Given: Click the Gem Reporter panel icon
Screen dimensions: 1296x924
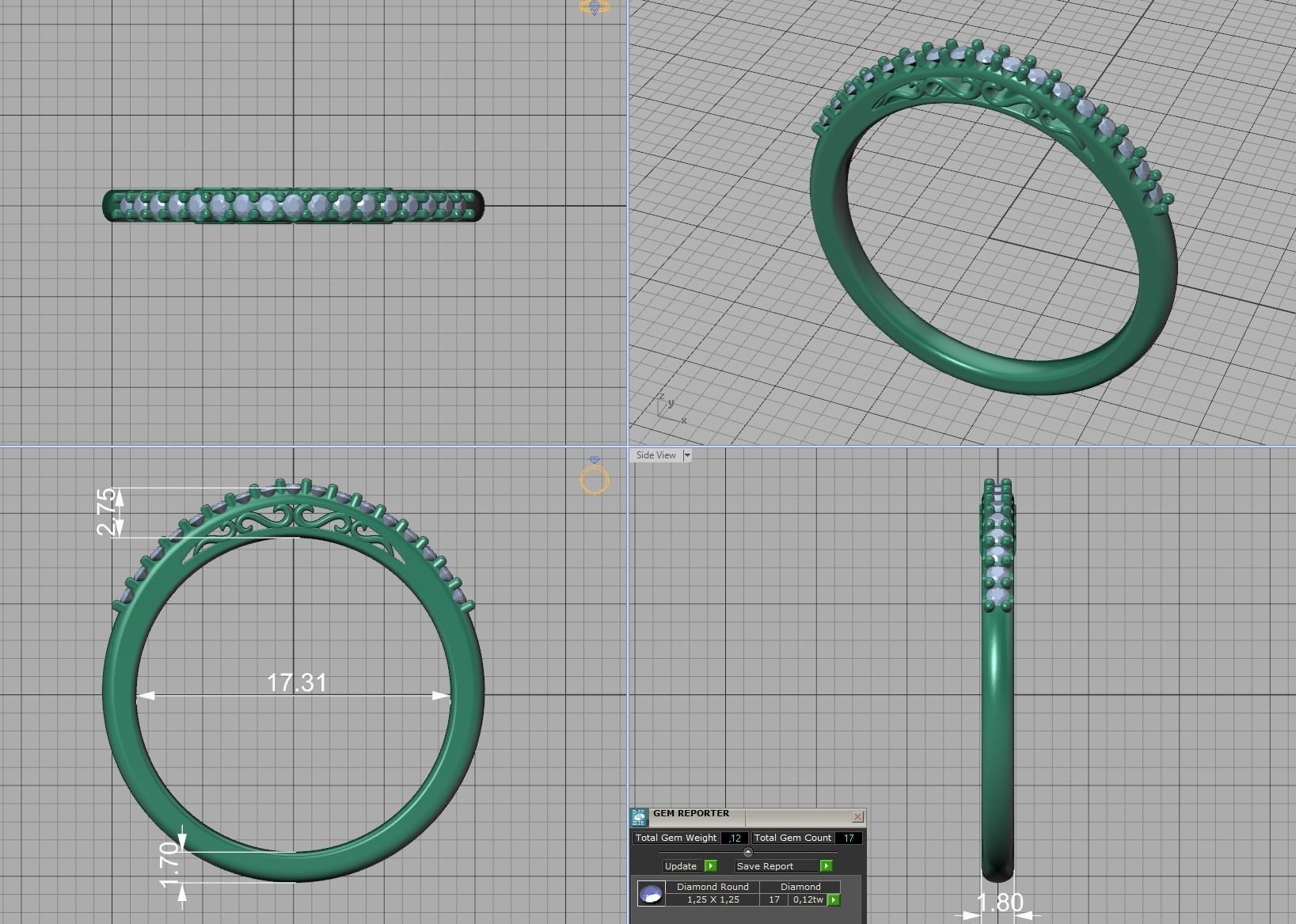Looking at the screenshot, I should click(639, 817).
